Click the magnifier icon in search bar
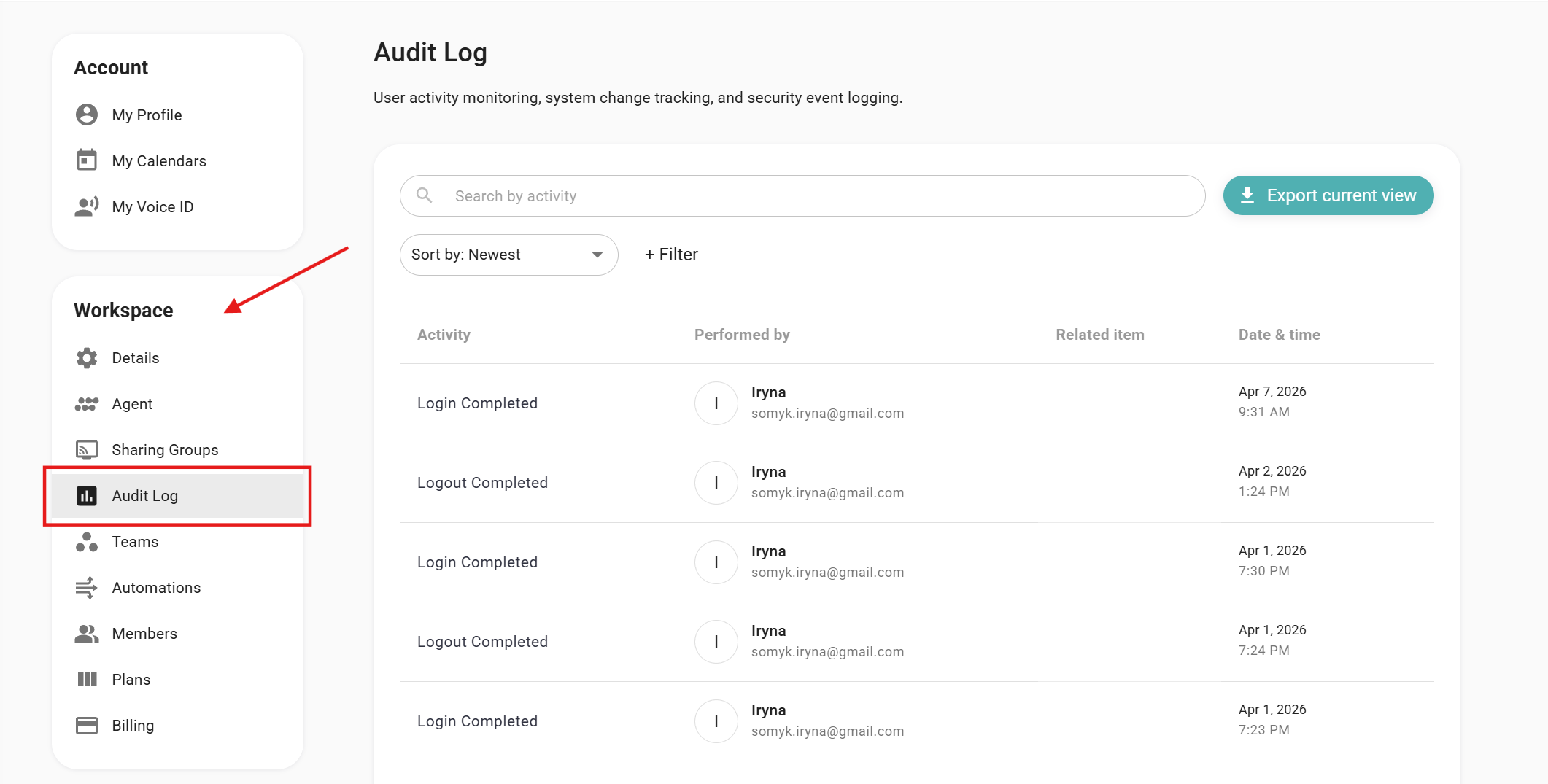 pyautogui.click(x=424, y=195)
